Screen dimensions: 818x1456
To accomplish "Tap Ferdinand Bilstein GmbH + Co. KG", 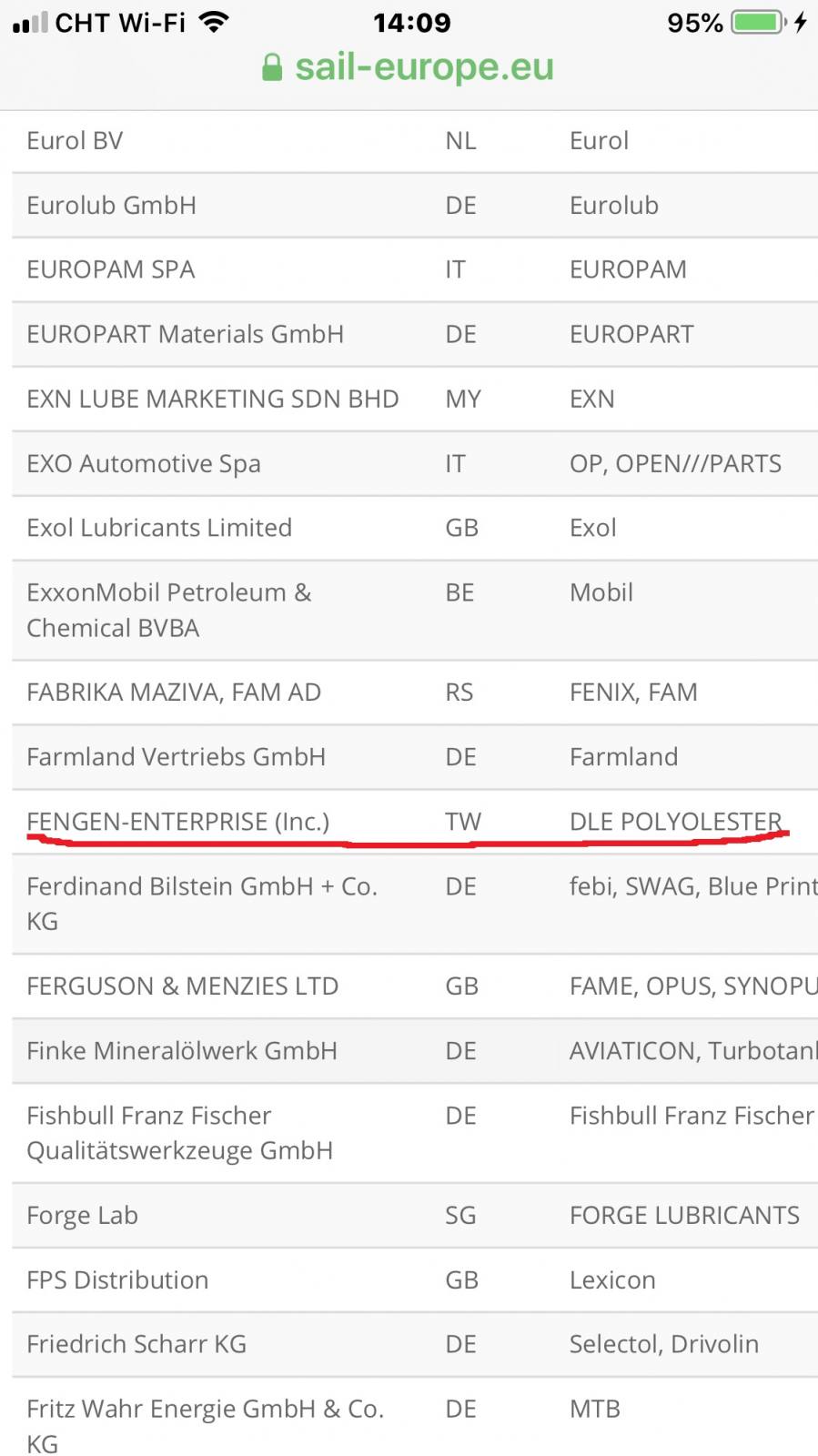I will point(201,903).
